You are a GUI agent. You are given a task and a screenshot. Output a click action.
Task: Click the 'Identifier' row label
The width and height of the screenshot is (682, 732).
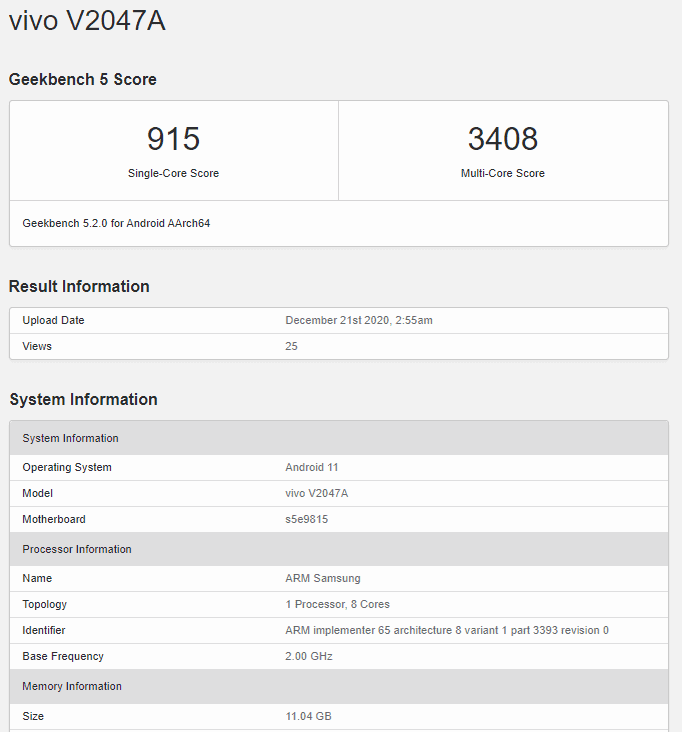pyautogui.click(x=44, y=630)
